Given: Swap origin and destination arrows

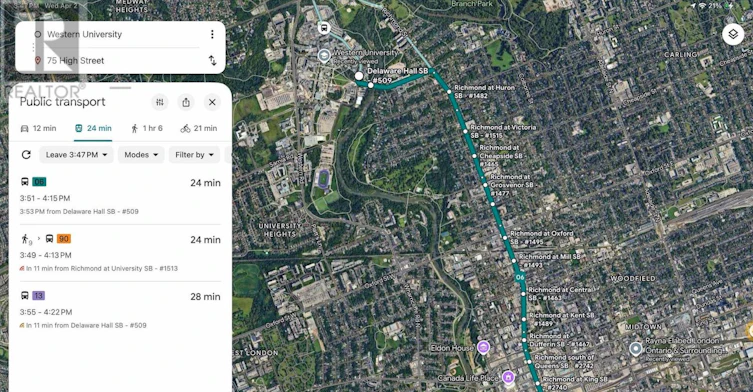Looking at the screenshot, I should pyautogui.click(x=212, y=60).
